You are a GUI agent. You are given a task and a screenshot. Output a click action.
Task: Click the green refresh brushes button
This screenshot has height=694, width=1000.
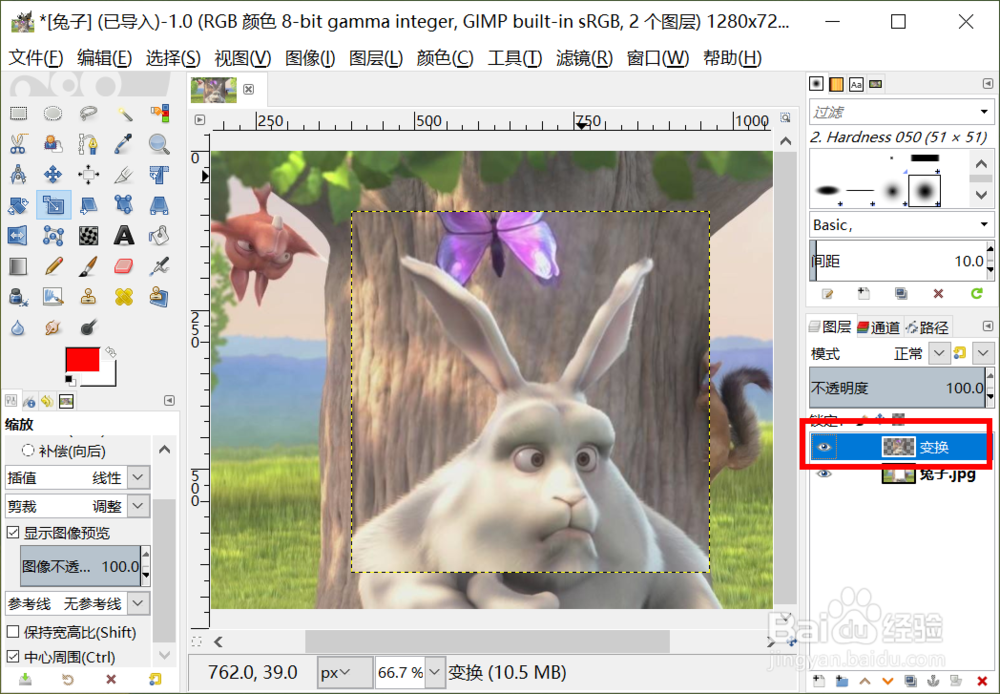pyautogui.click(x=976, y=293)
